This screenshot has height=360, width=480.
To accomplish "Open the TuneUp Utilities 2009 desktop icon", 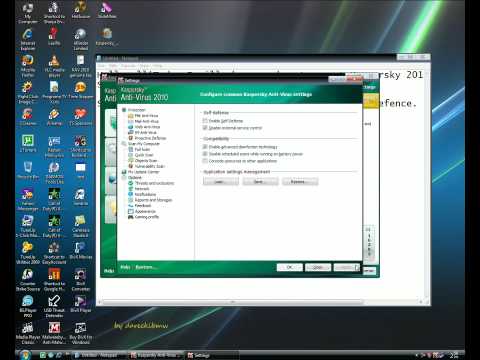I will point(28,253).
